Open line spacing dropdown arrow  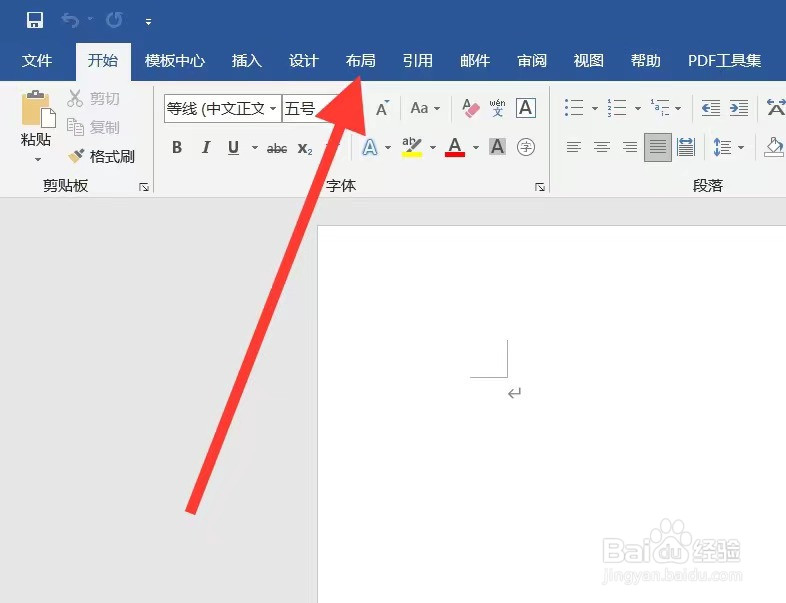[741, 148]
